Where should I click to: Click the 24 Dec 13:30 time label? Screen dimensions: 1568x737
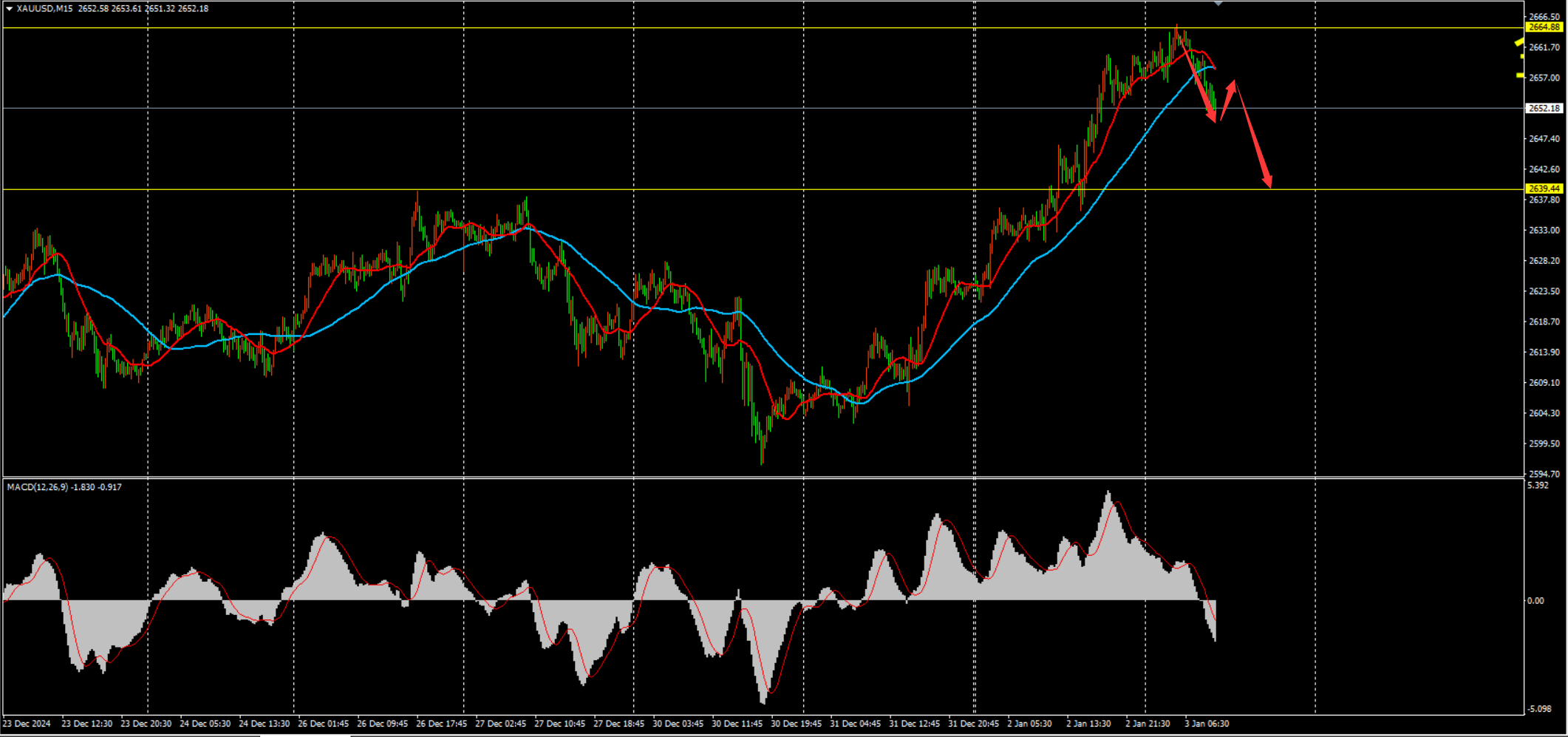265,724
